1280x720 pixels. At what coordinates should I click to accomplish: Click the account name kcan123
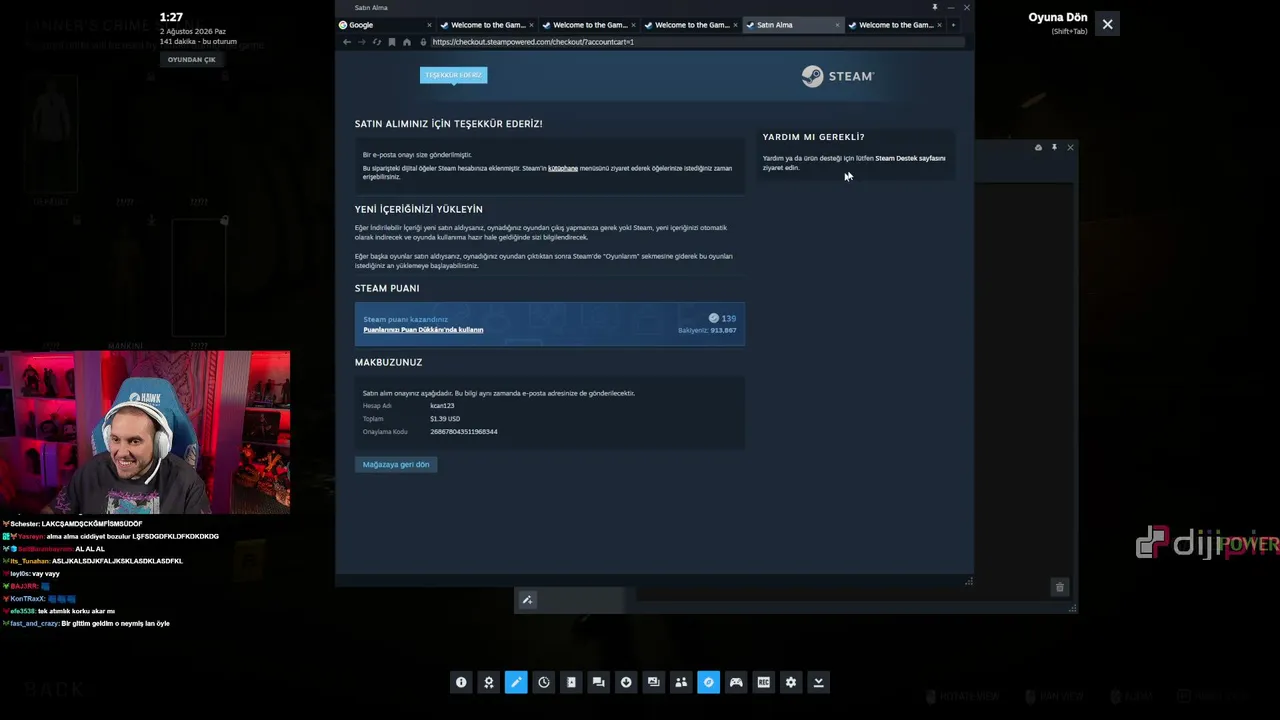click(x=442, y=406)
